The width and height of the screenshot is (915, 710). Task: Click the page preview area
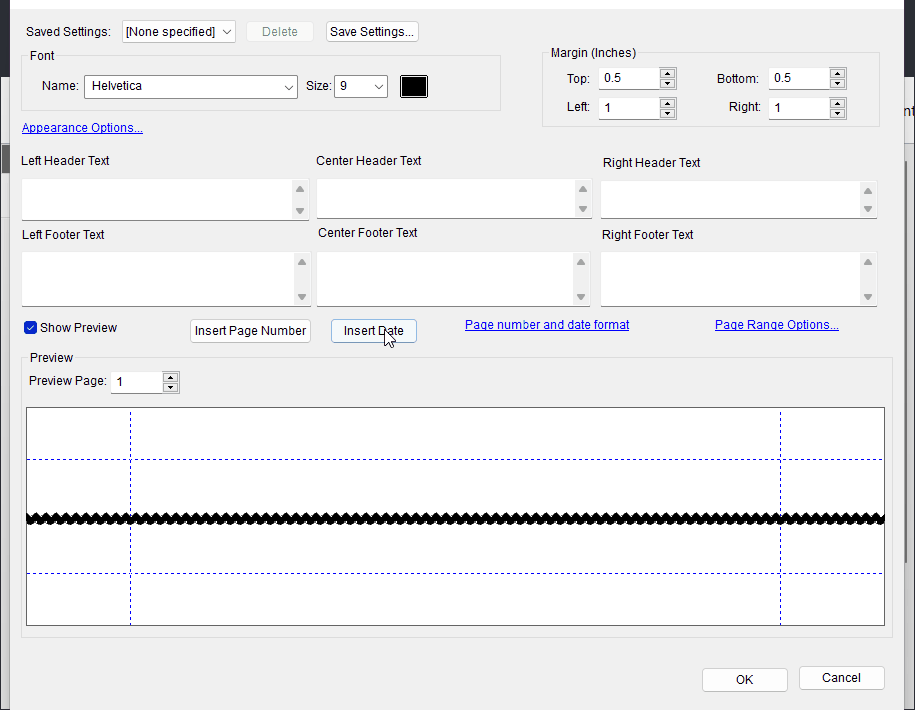pos(455,516)
